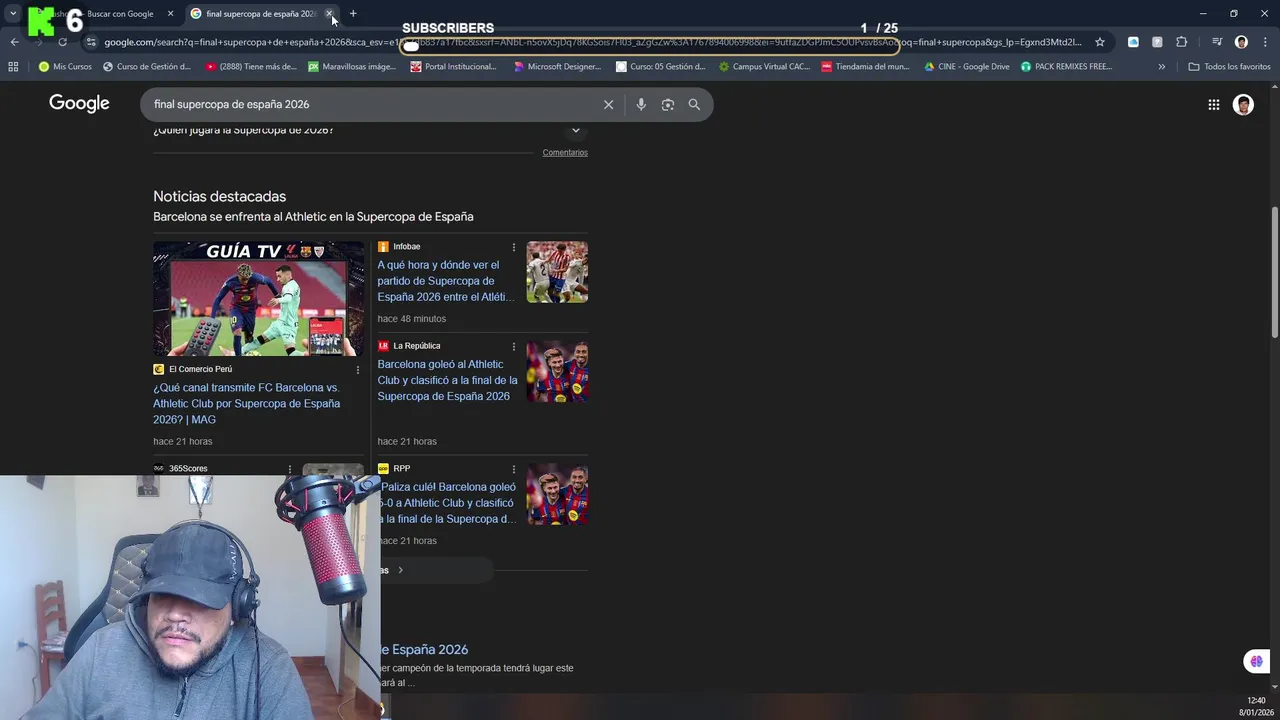Open the Chrome profile avatar in toolbar
The height and width of the screenshot is (720, 1280).
1241,42
